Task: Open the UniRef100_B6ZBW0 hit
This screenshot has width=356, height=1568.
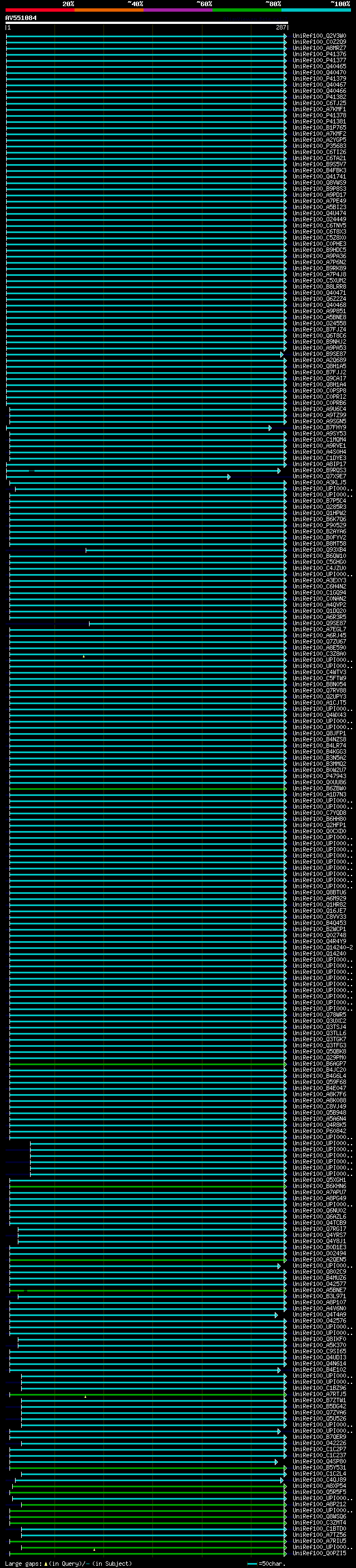Action: pyautogui.click(x=319, y=788)
